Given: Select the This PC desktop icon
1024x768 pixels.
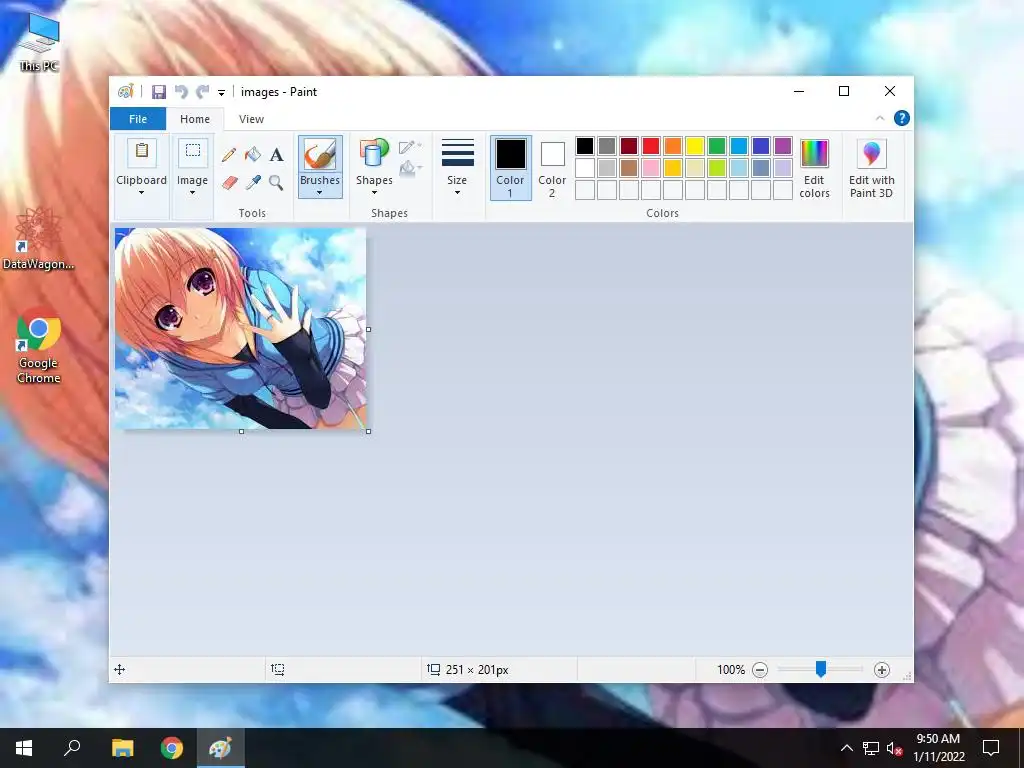Looking at the screenshot, I should point(39,42).
